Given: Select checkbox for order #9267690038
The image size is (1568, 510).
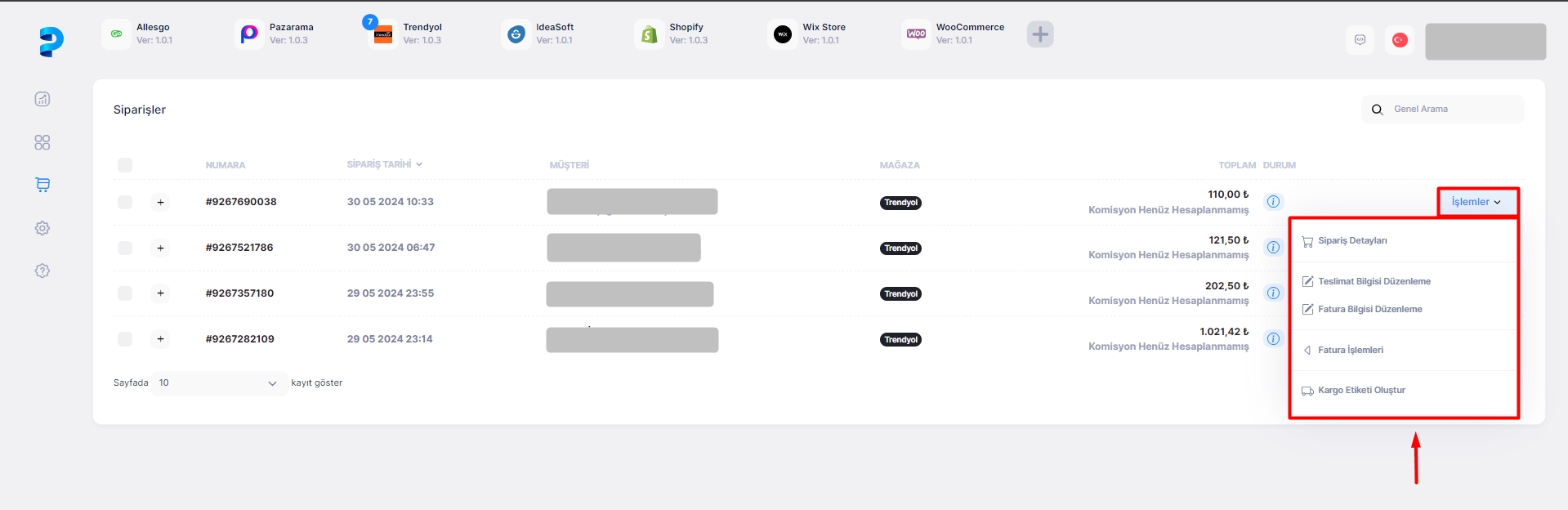Looking at the screenshot, I should [125, 202].
